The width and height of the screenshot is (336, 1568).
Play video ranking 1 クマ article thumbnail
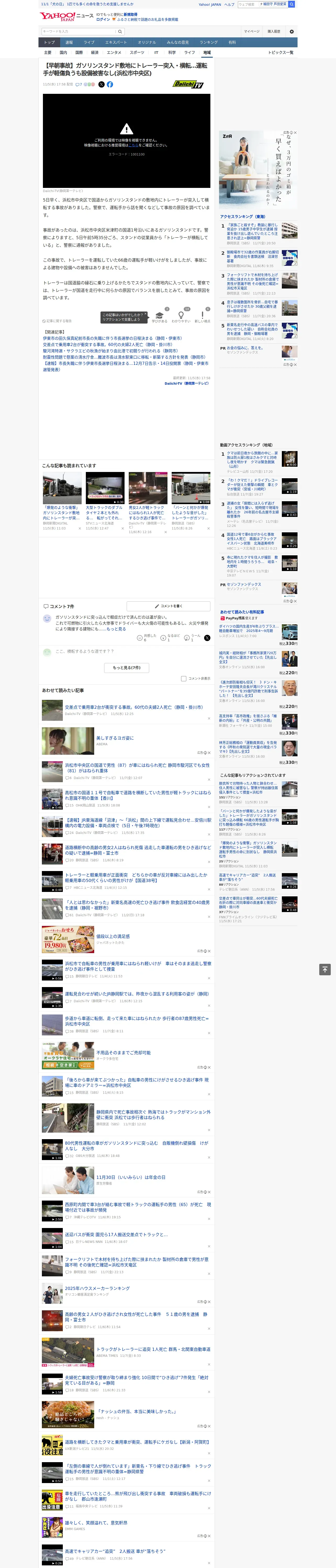pyautogui.click(x=290, y=459)
